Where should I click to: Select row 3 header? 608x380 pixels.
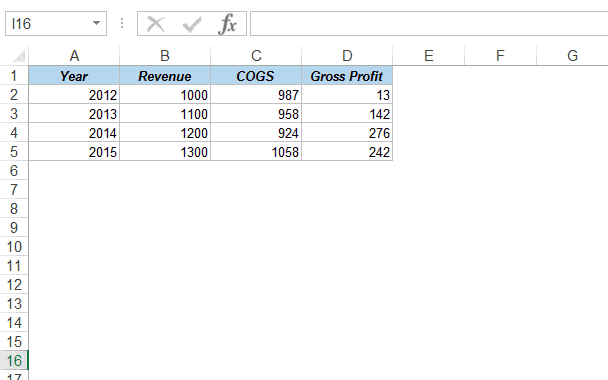[14, 114]
